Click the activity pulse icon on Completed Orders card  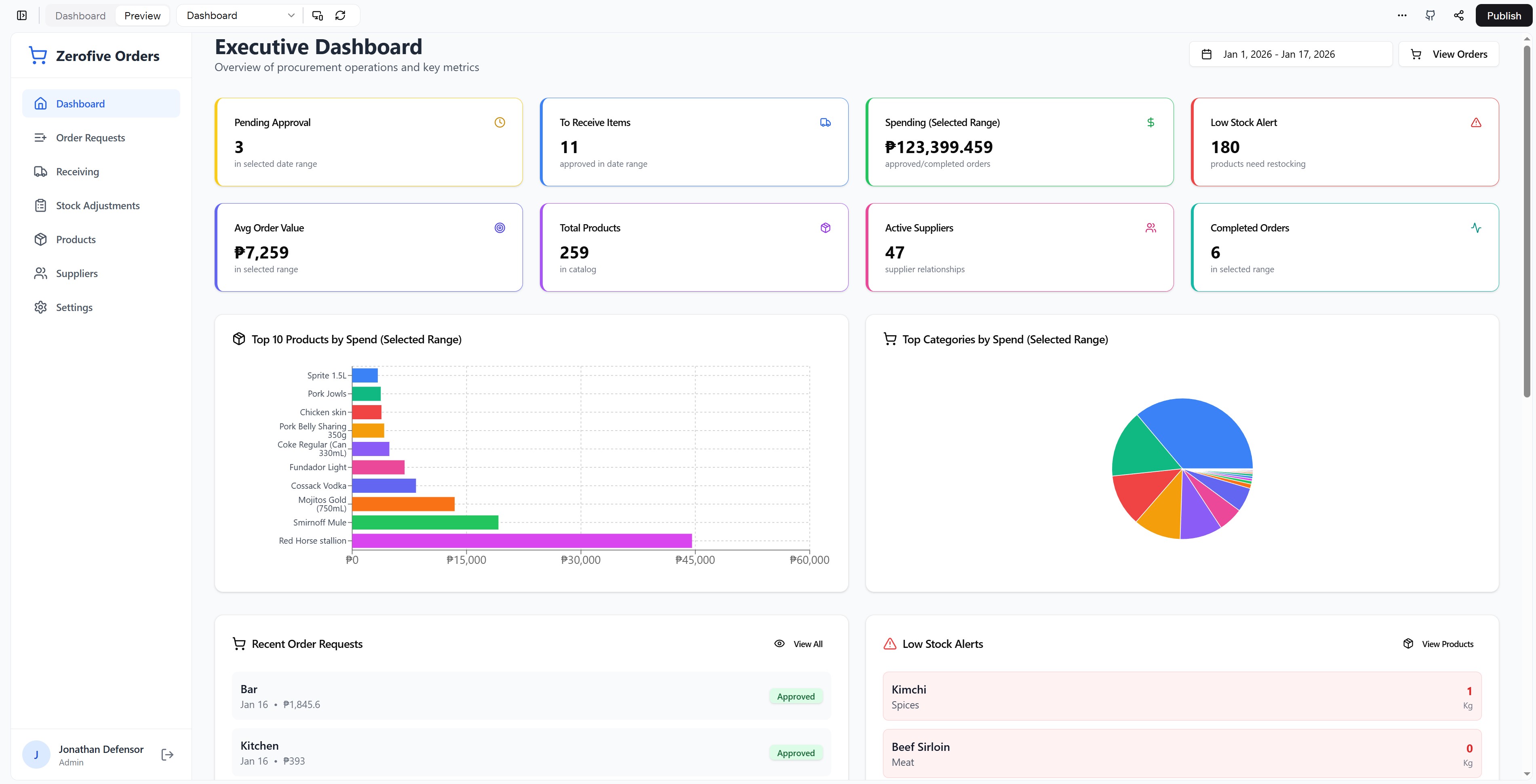[1476, 228]
